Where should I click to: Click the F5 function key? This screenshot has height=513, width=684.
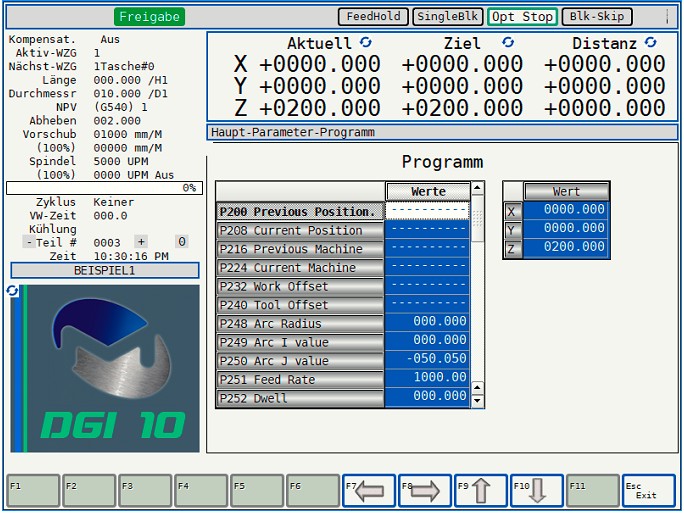(257, 491)
